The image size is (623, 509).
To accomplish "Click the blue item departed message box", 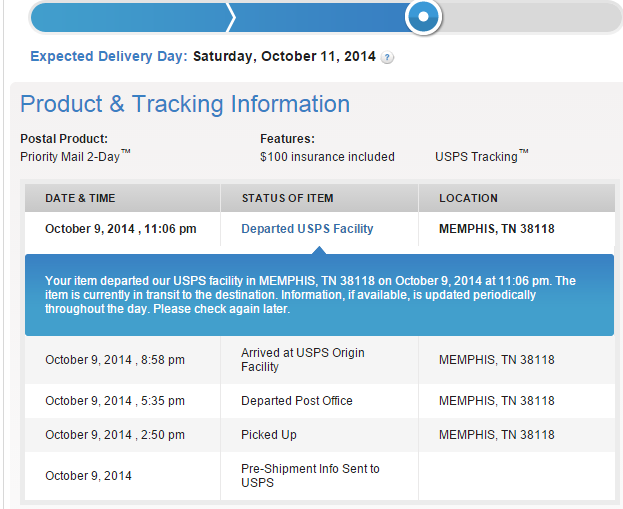I will [319, 295].
